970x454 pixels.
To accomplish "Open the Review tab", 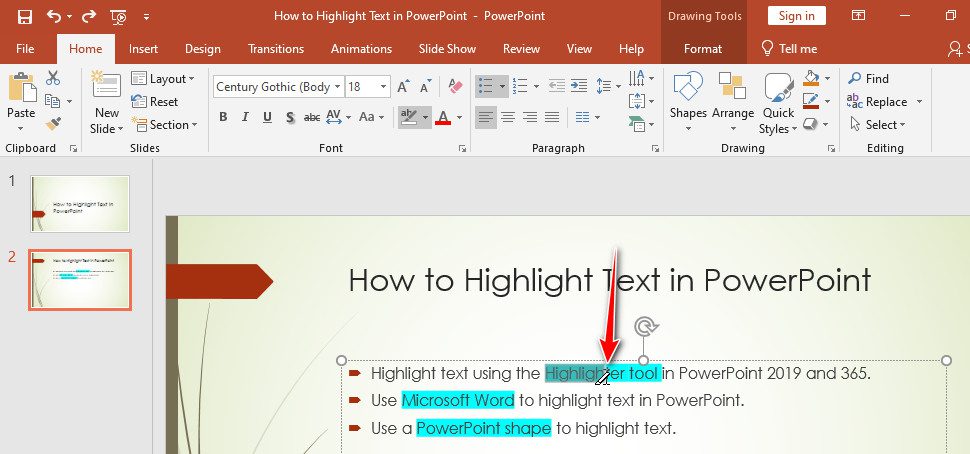I will (521, 49).
